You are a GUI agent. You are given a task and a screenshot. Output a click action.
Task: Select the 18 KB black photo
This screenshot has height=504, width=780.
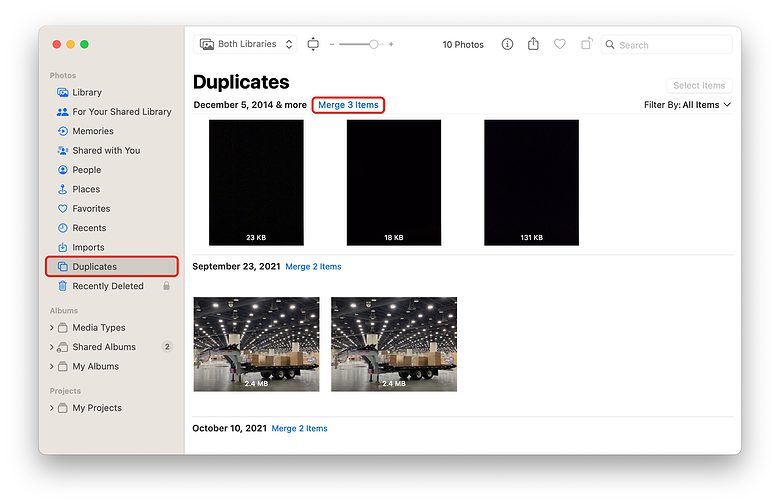coord(394,183)
